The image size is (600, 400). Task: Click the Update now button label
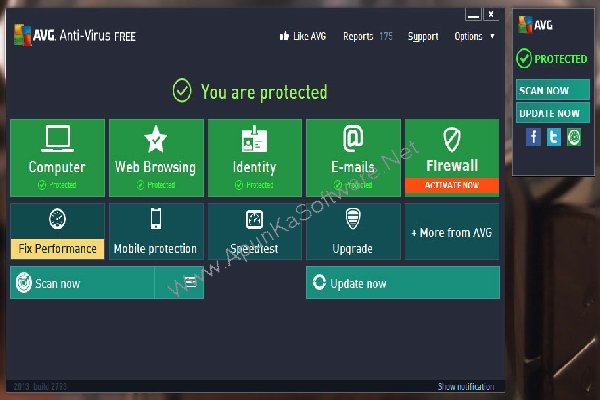pyautogui.click(x=358, y=284)
